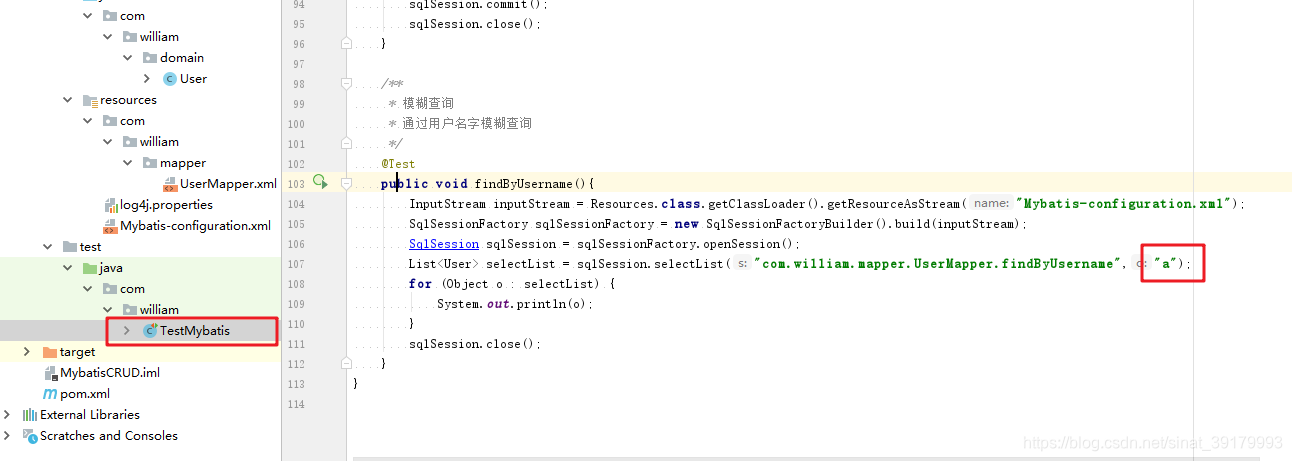Collapse findByUsername method with line 103 fold marker
This screenshot has height=461, width=1292.
[346, 184]
